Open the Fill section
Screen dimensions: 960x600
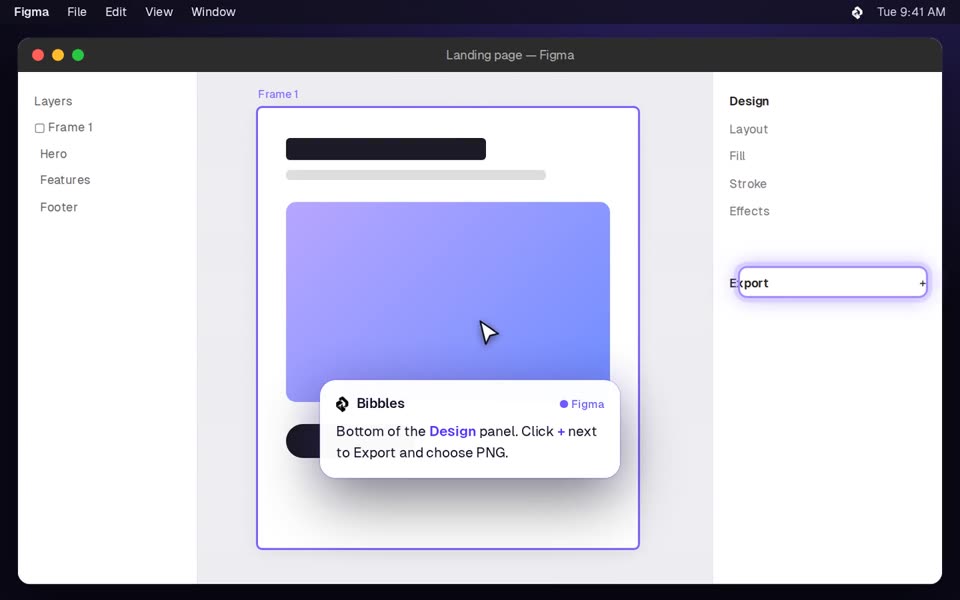737,156
